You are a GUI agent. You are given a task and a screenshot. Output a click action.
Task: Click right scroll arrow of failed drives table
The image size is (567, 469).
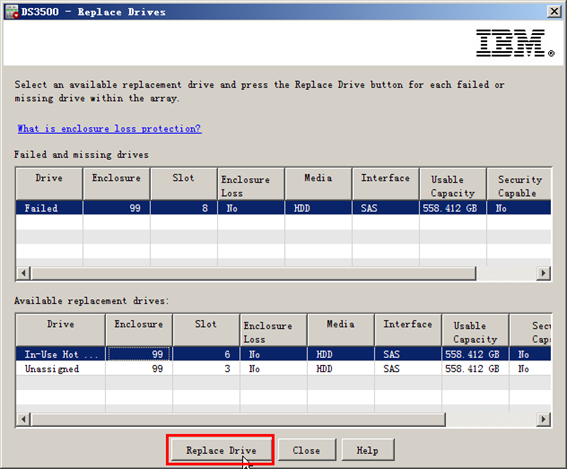(x=543, y=273)
